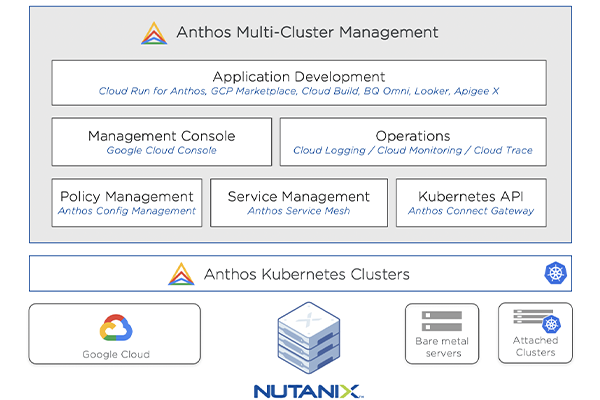Viewport: 600px width, 400px height.
Task: Click the Google Cloud Console subtitle
Action: click(x=161, y=151)
